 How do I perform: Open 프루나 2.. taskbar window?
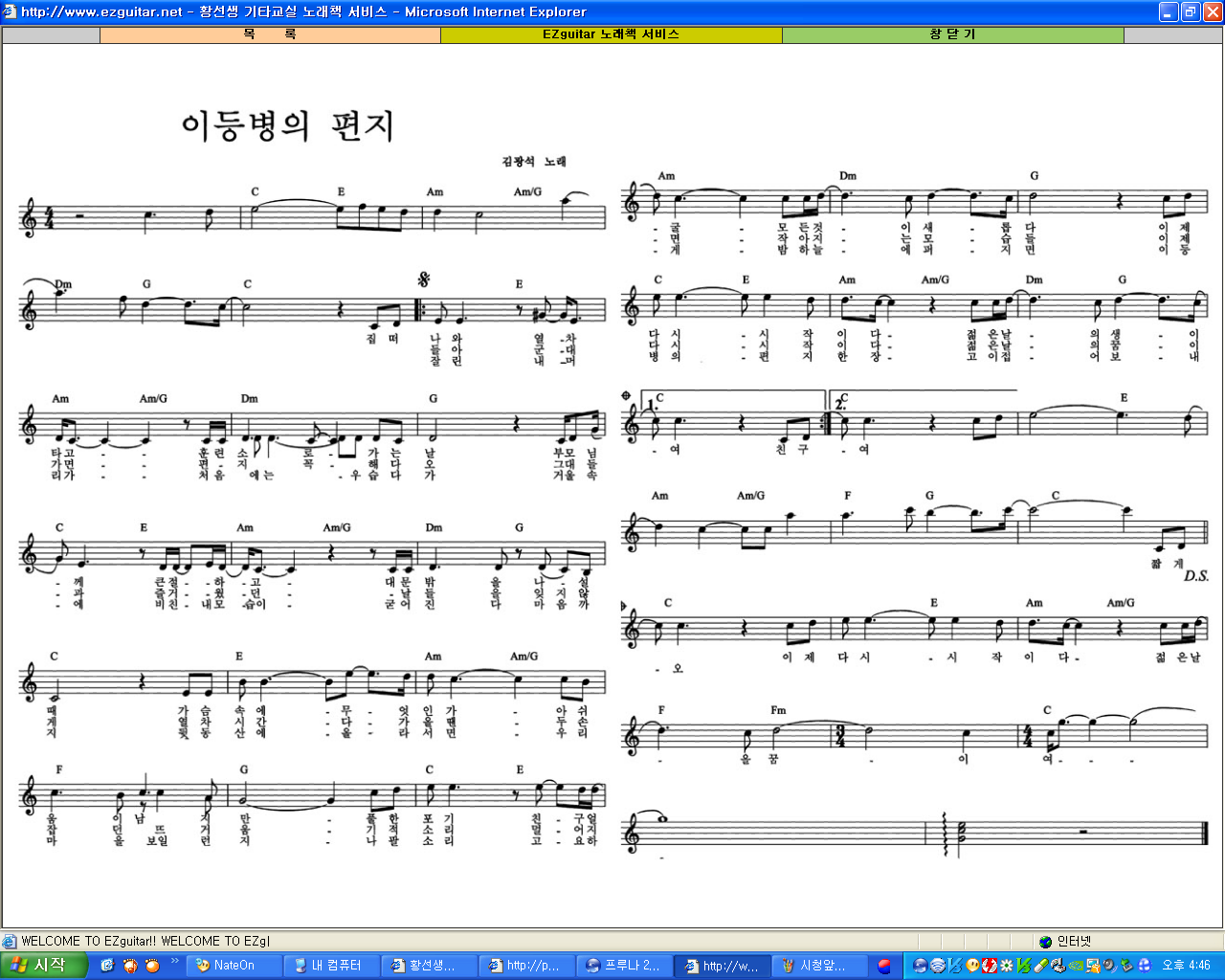coord(626,966)
